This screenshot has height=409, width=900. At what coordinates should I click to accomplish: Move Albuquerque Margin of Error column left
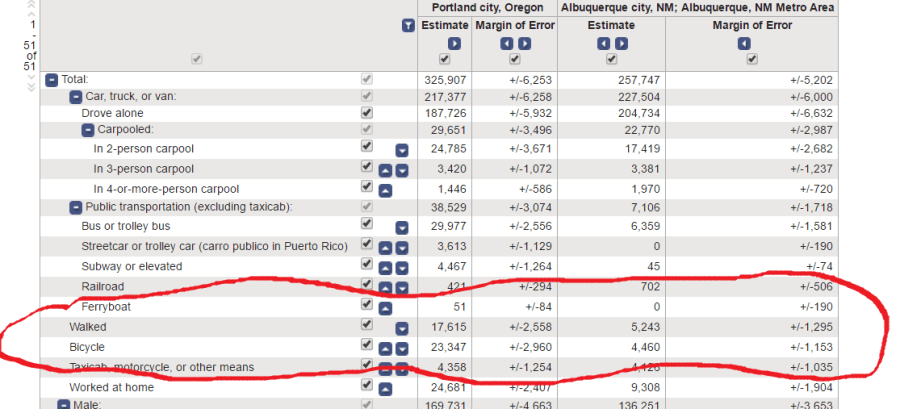tap(744, 44)
